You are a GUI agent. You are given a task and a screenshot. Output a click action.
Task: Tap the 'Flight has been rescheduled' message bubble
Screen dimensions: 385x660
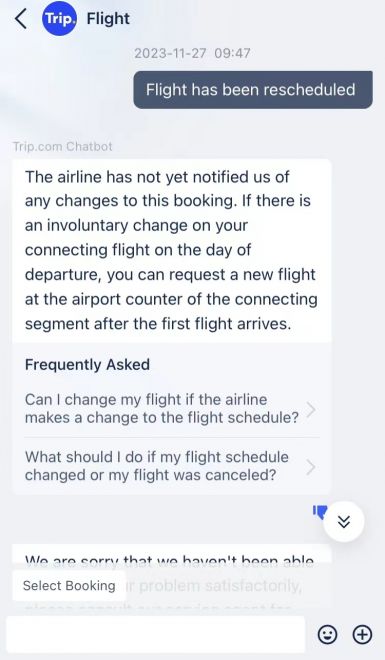pyautogui.click(x=253, y=90)
